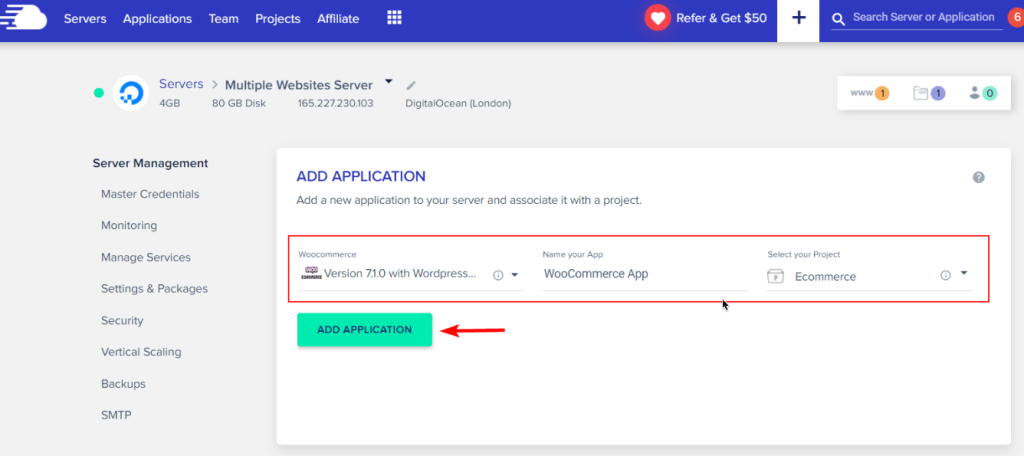Image resolution: width=1024 pixels, height=456 pixels.
Task: Click info icon beside Ecommerce project
Action: 945,275
